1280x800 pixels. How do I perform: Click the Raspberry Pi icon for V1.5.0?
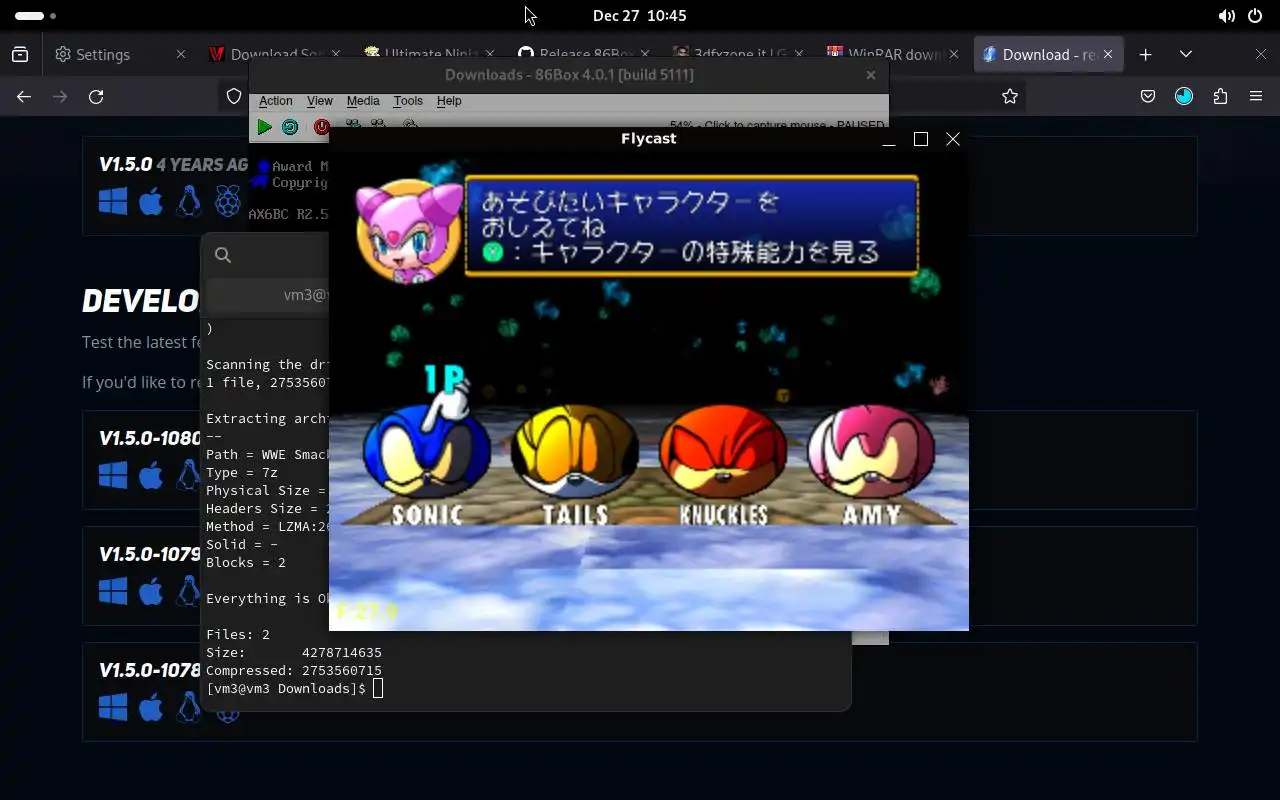tap(228, 202)
